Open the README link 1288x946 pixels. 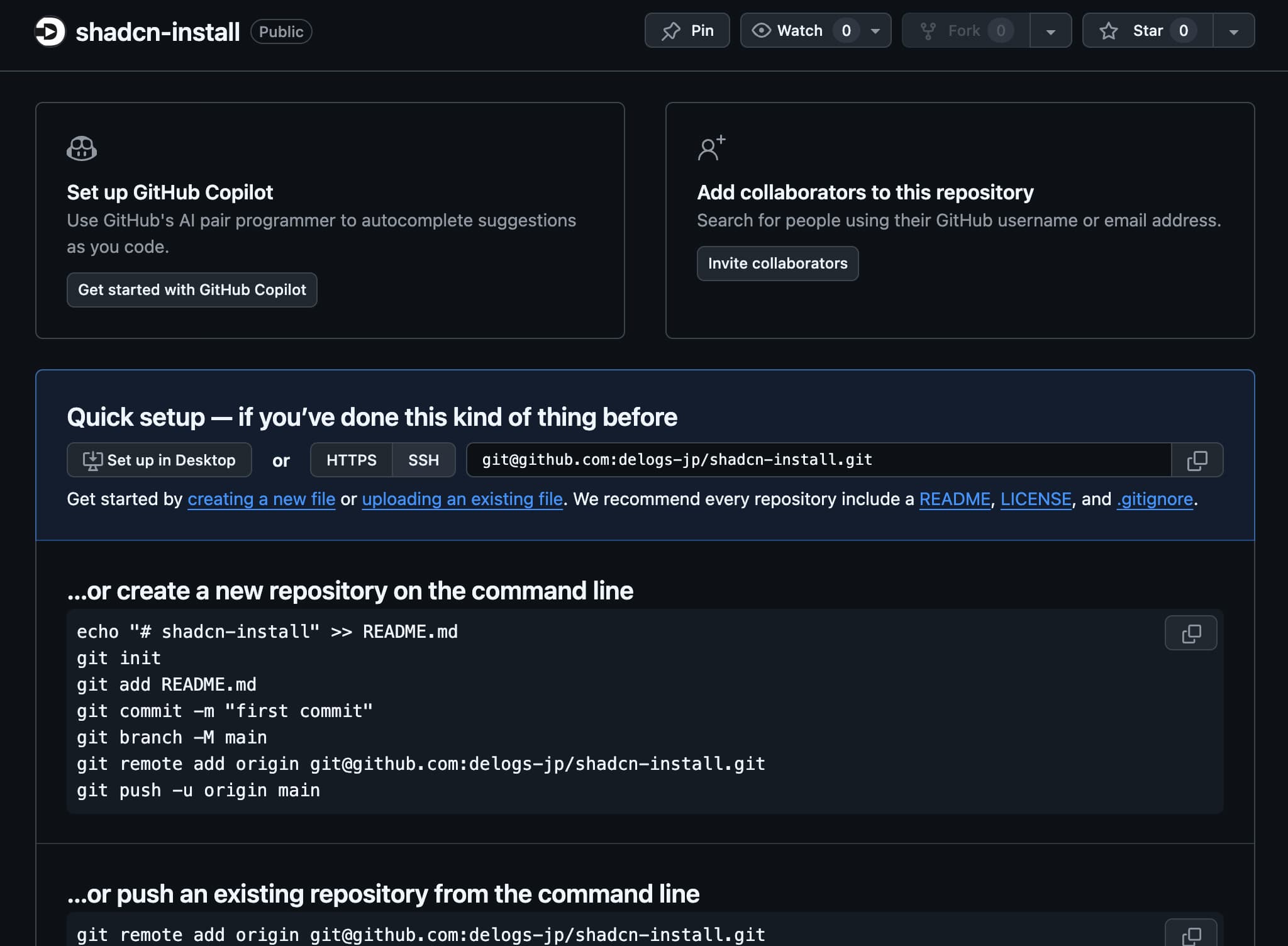[x=955, y=499]
